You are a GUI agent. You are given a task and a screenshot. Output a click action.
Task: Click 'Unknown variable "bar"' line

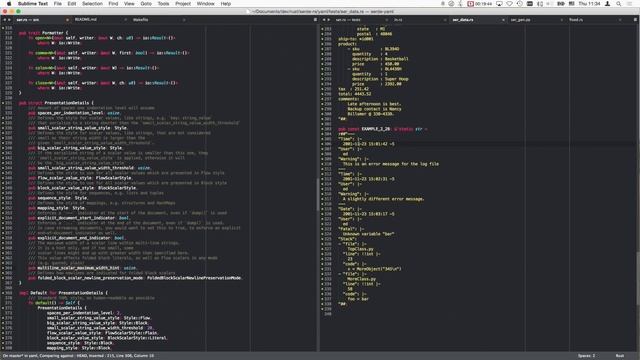pyautogui.click(x=368, y=234)
